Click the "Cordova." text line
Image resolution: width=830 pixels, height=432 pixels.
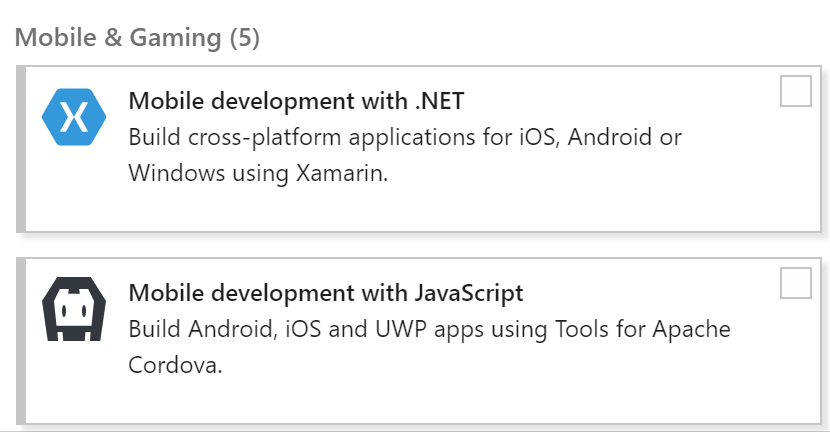click(175, 365)
